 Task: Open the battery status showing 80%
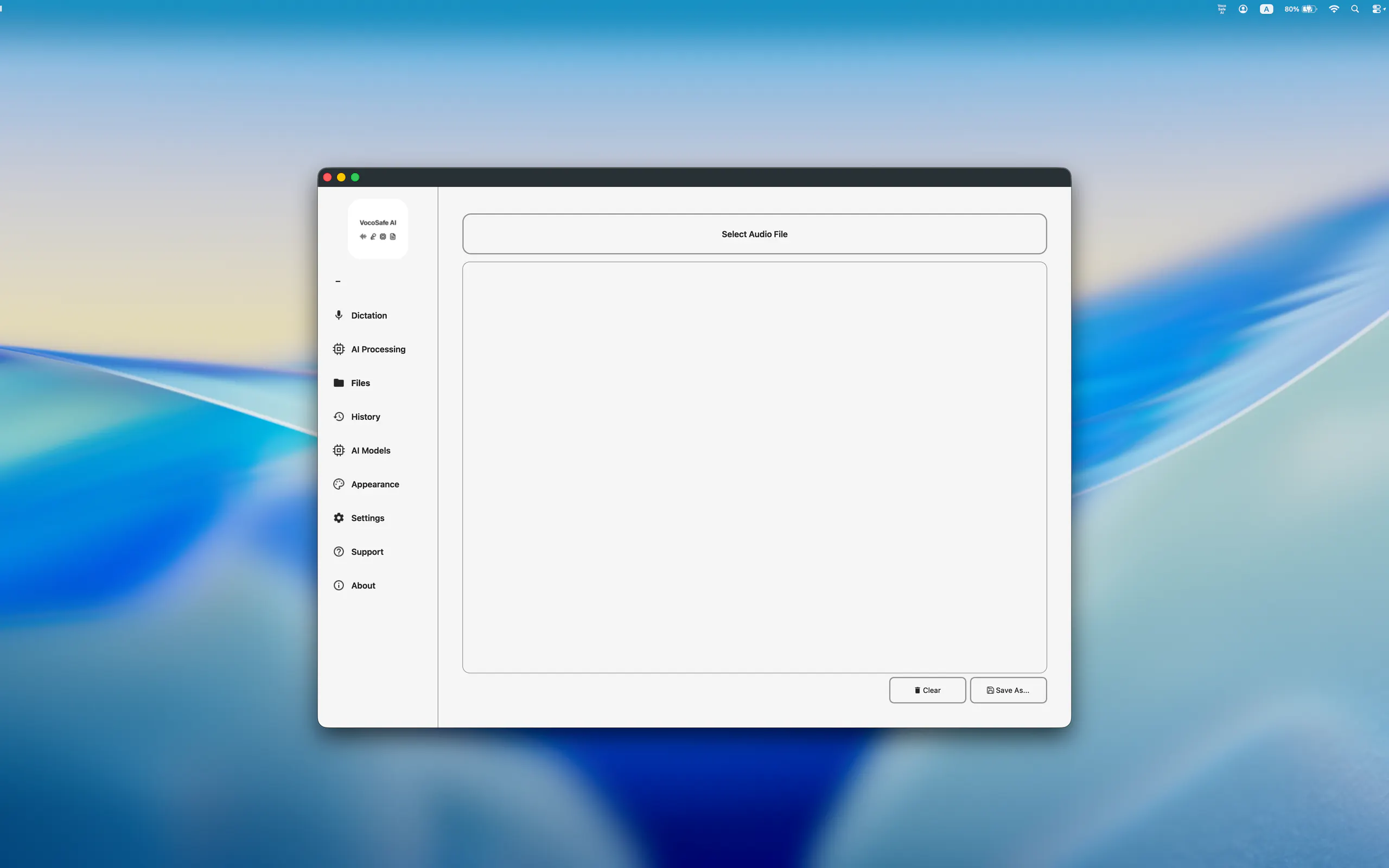coord(1300,9)
